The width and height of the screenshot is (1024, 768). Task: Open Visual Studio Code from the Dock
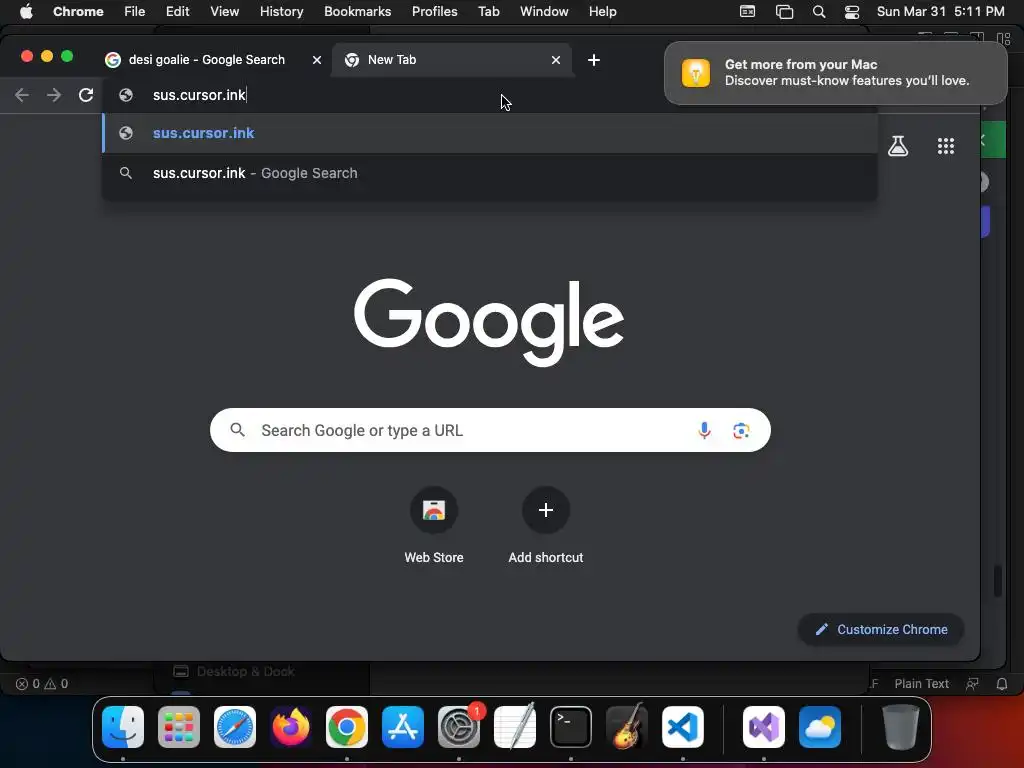tap(683, 727)
